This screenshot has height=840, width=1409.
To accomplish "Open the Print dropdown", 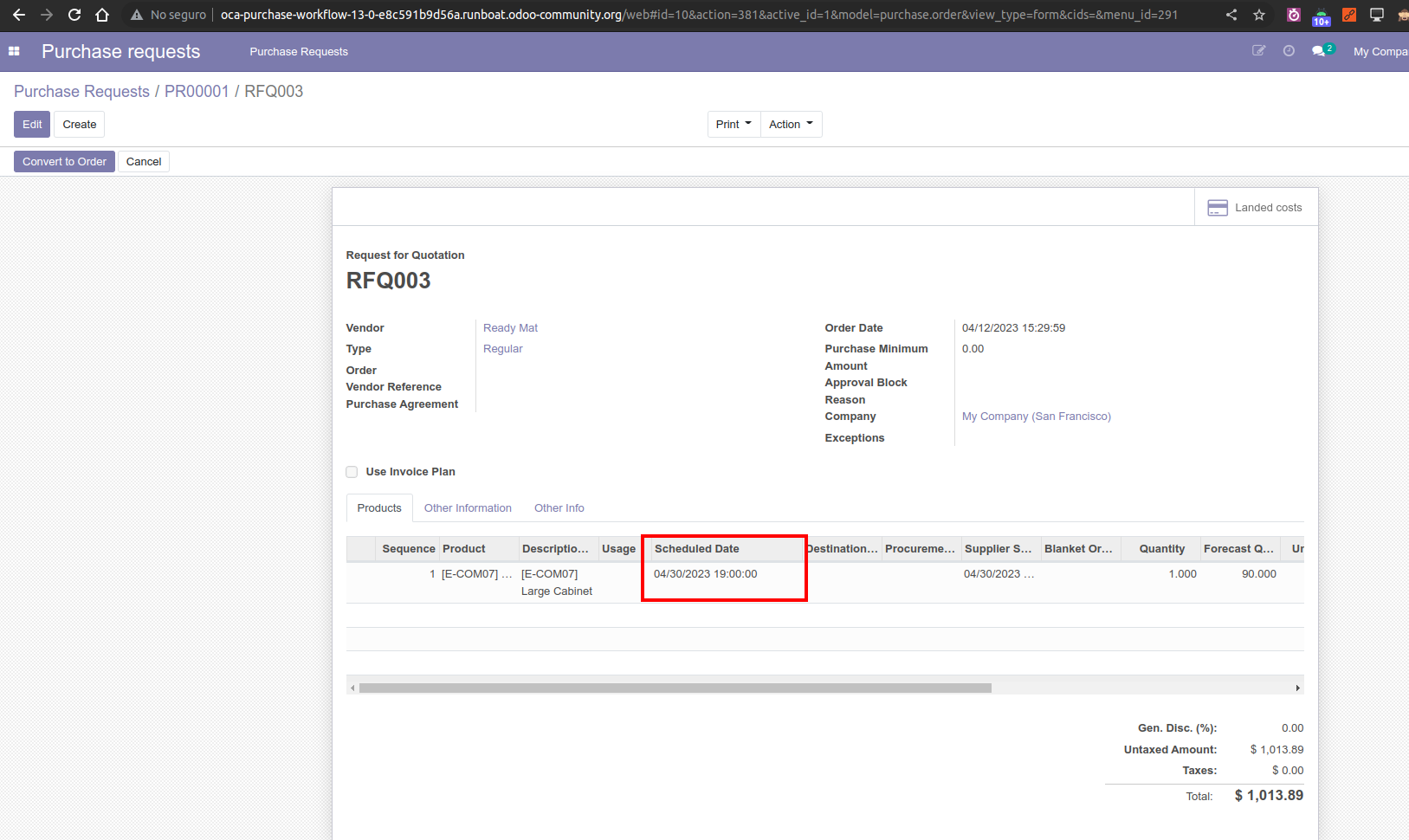I will [x=733, y=124].
